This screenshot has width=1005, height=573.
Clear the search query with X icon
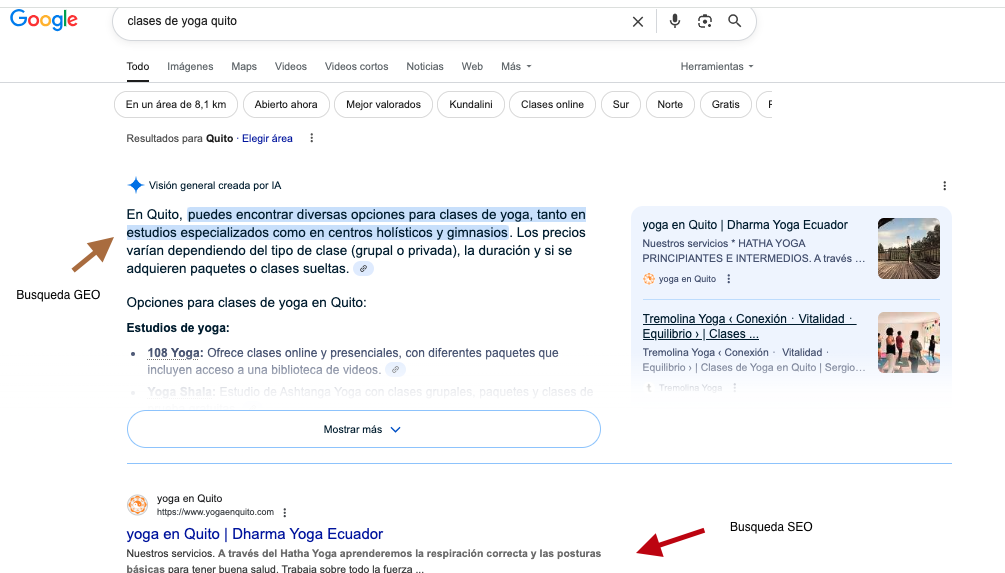pos(638,22)
